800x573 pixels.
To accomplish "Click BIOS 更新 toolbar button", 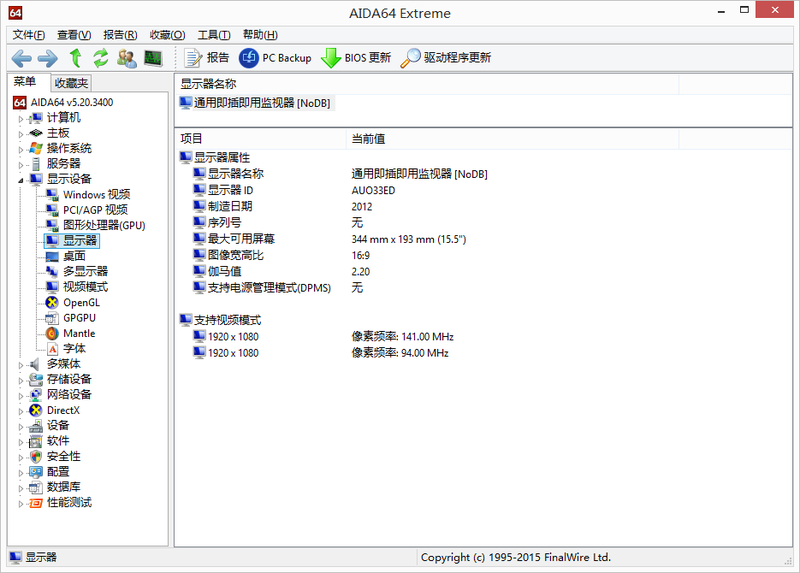I will 356,58.
